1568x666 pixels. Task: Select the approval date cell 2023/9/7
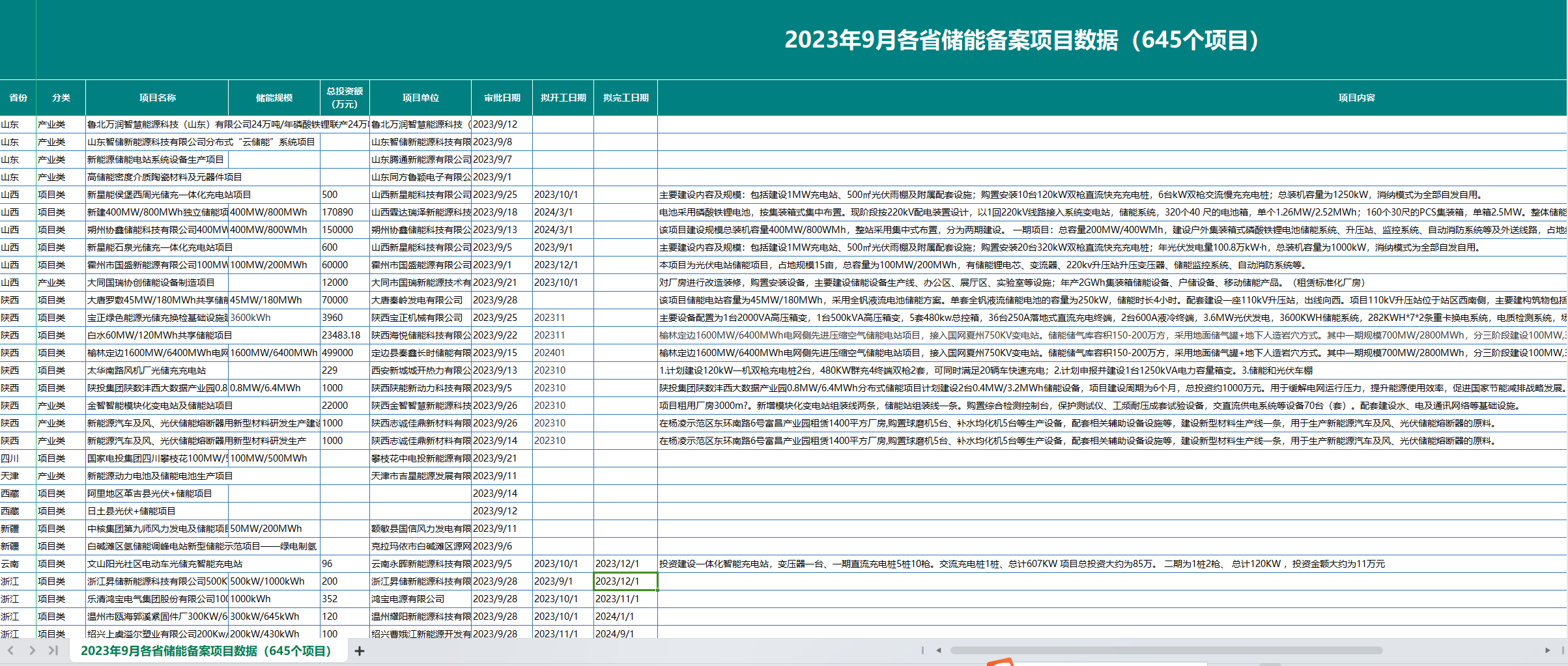coord(502,160)
